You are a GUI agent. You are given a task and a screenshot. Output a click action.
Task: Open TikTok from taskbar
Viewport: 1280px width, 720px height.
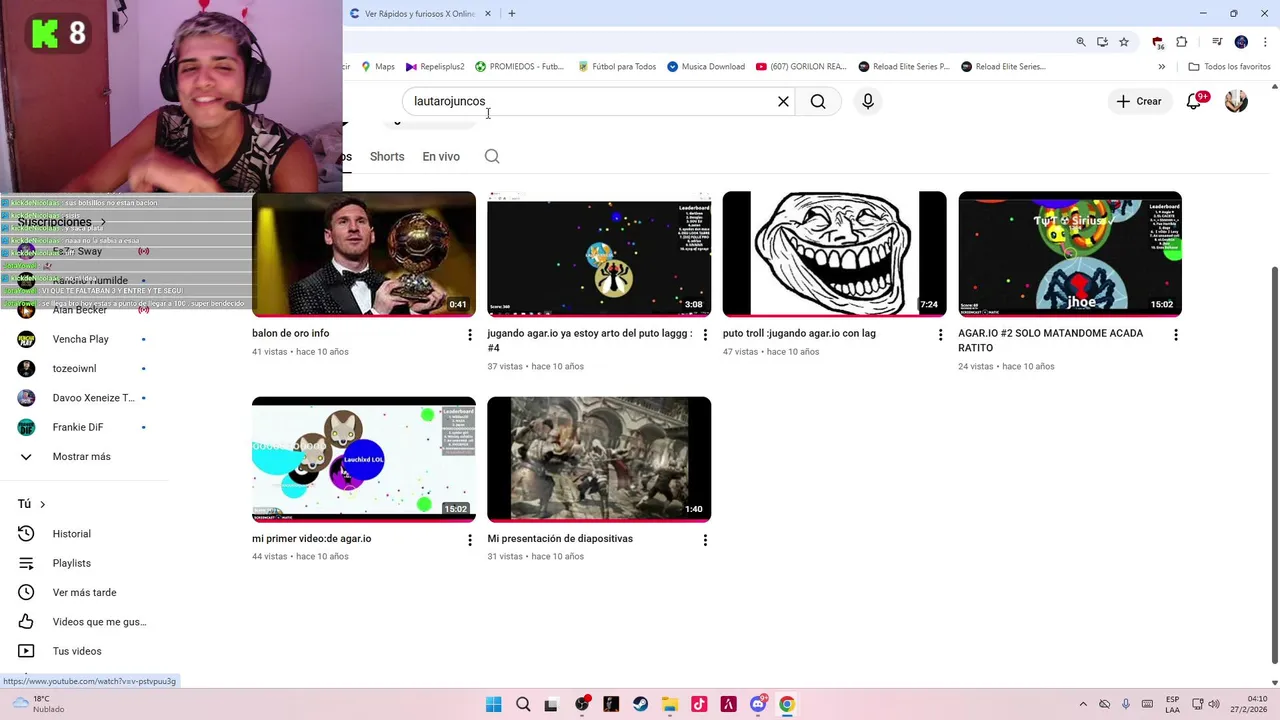pyautogui.click(x=699, y=704)
